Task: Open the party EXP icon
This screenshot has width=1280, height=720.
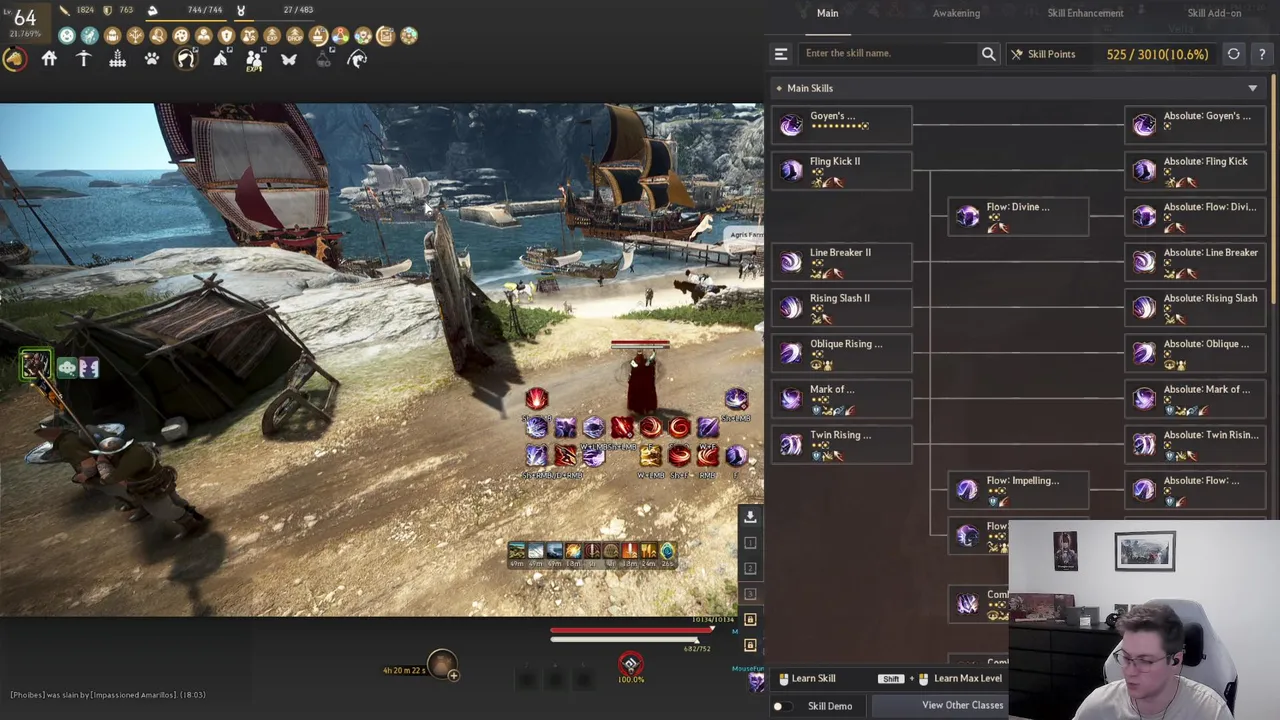Action: [254, 61]
